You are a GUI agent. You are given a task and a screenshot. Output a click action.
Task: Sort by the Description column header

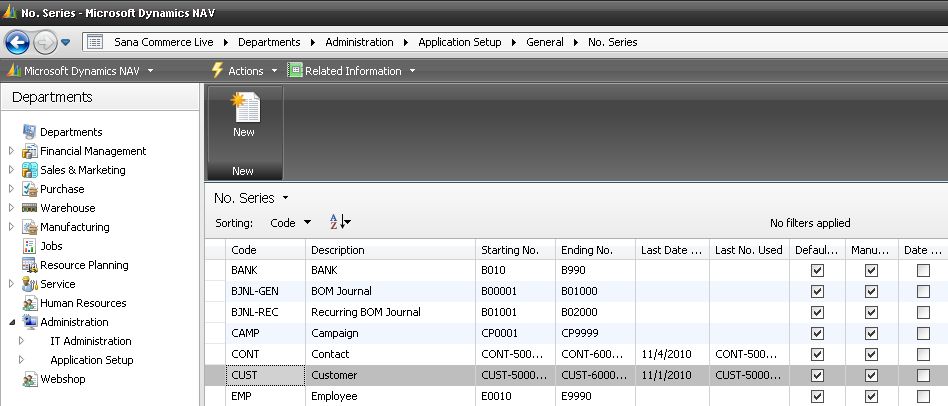[x=391, y=250]
